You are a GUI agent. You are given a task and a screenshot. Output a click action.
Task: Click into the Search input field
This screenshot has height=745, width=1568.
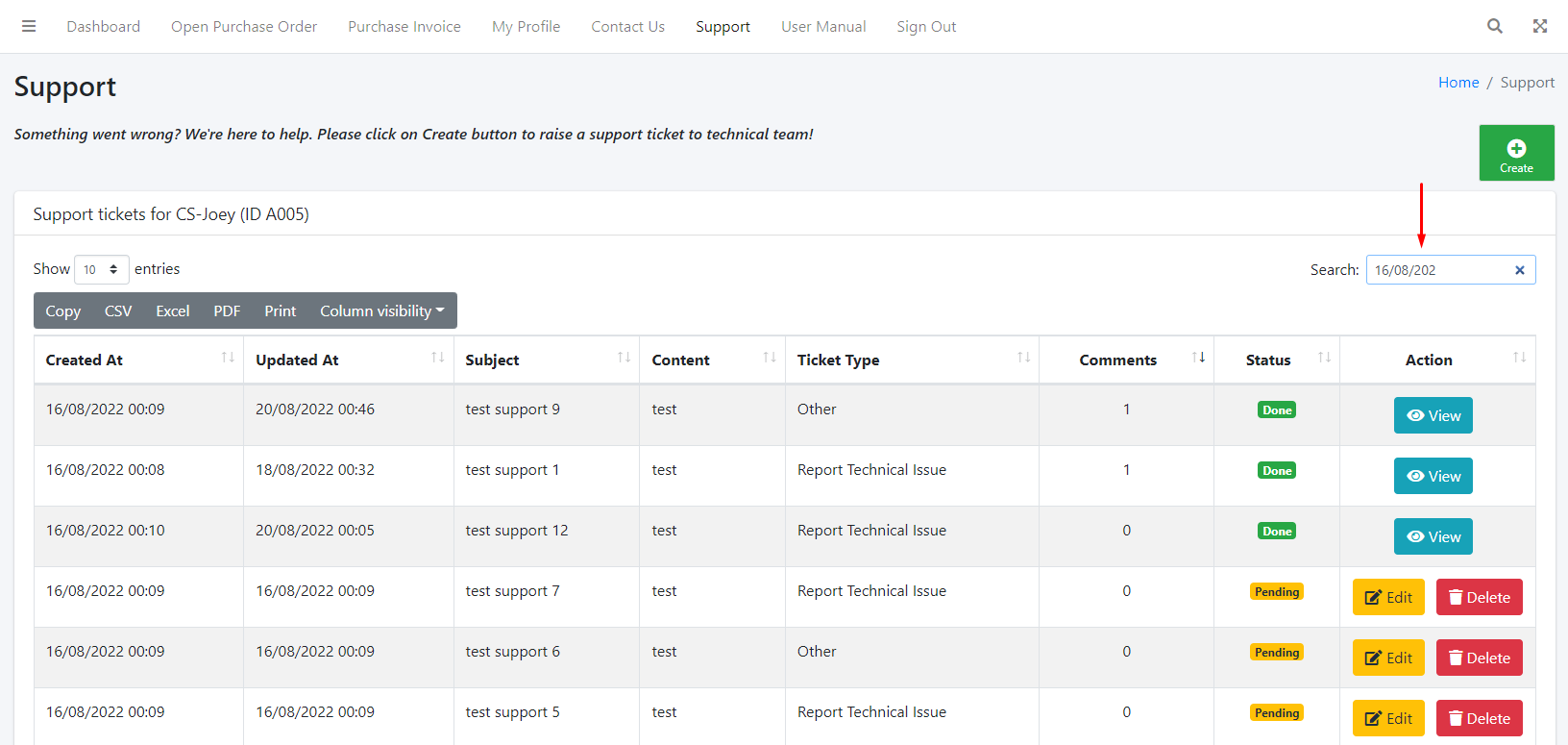pos(1436,270)
